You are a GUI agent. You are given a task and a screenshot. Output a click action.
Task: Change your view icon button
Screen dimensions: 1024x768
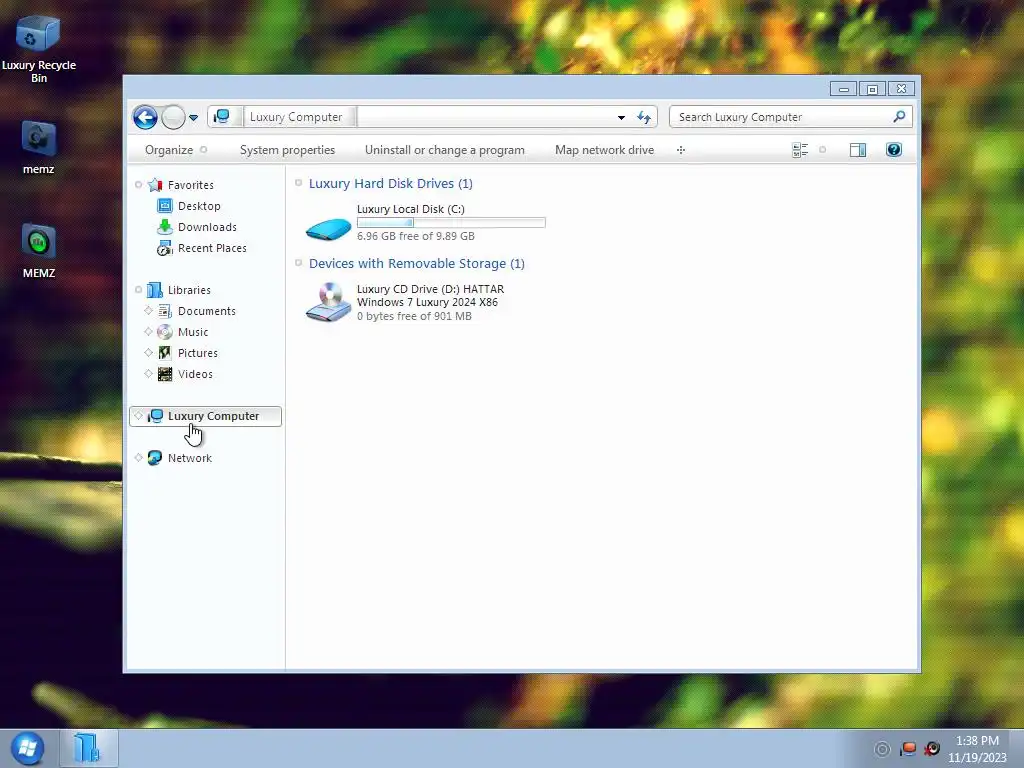click(x=800, y=150)
